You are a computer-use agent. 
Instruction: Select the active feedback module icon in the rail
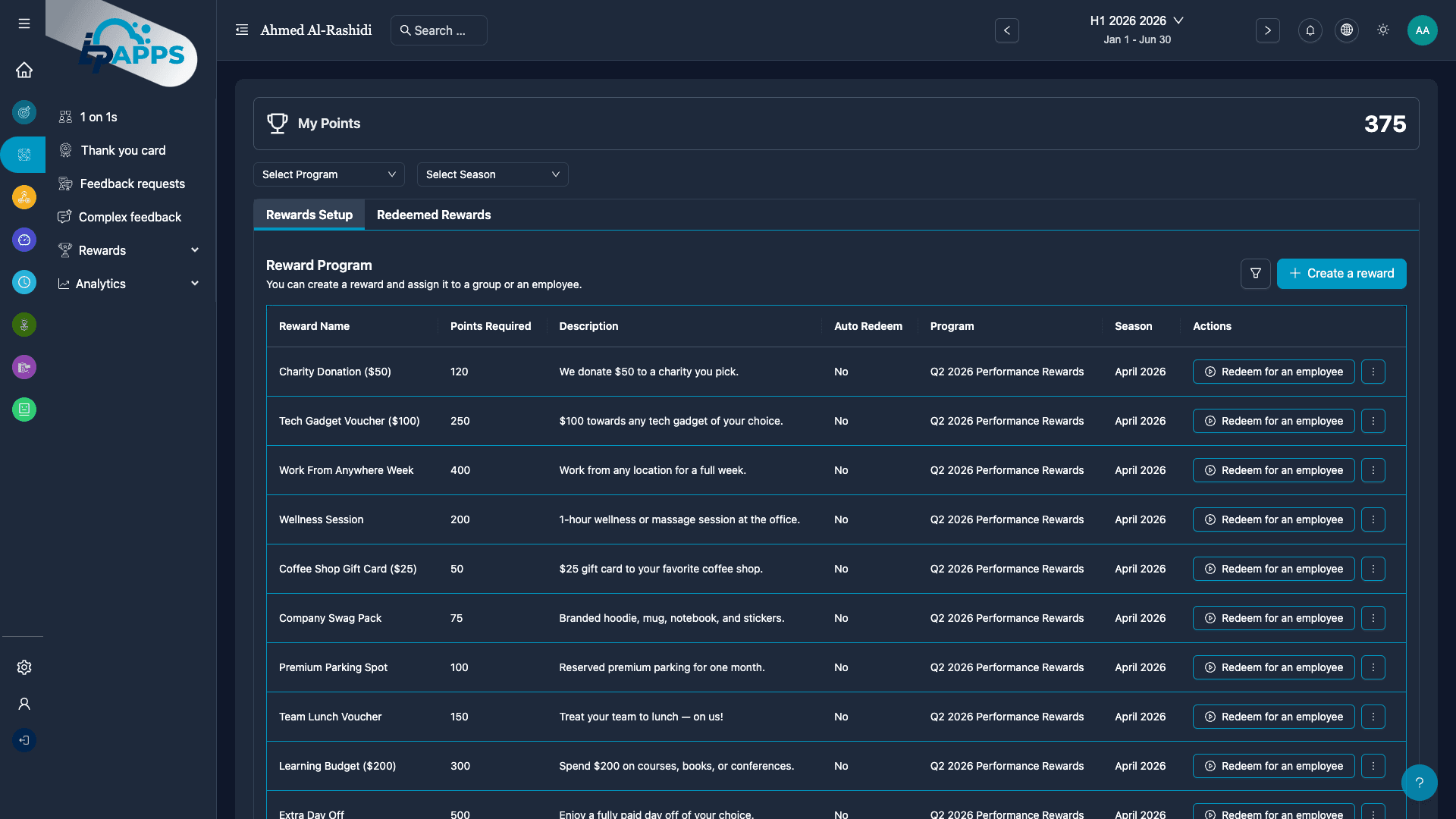pyautogui.click(x=24, y=155)
